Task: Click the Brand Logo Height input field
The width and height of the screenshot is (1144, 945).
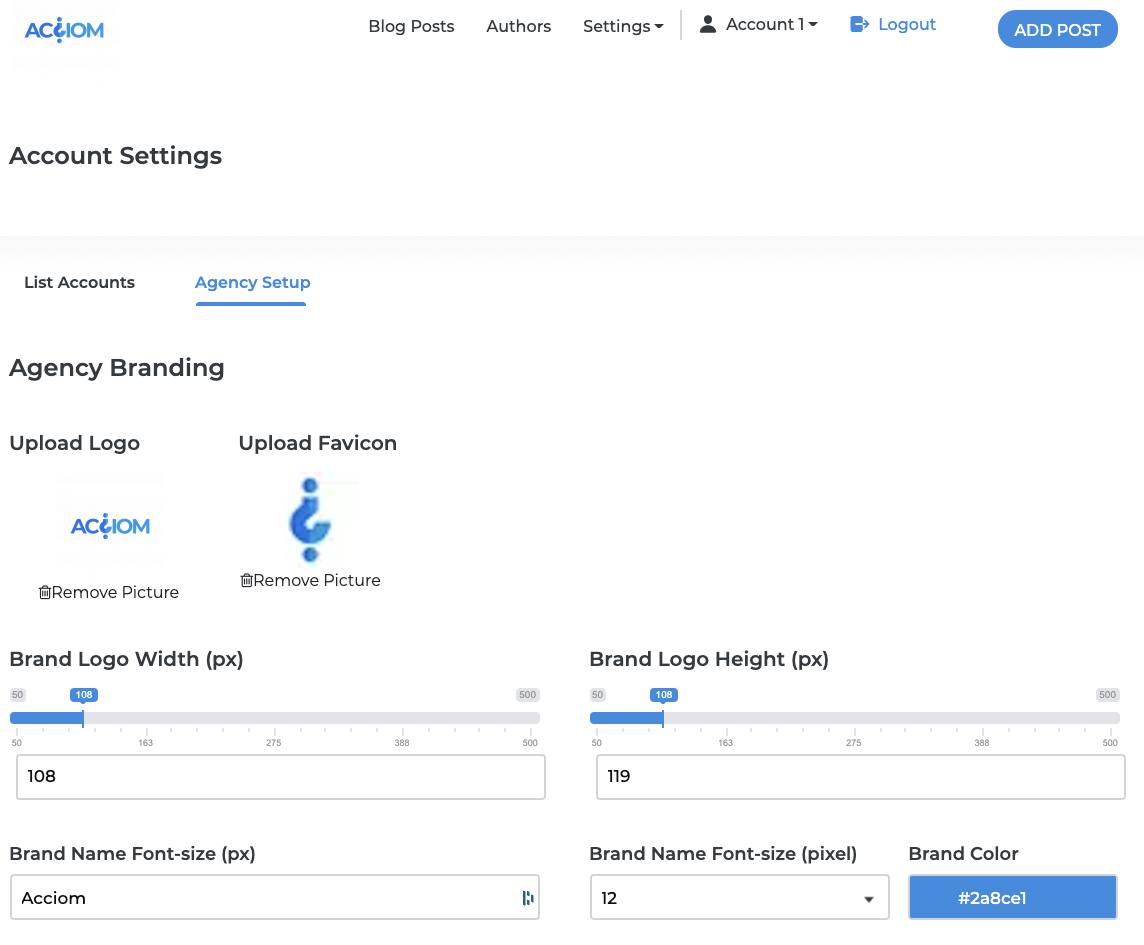Action: 860,777
